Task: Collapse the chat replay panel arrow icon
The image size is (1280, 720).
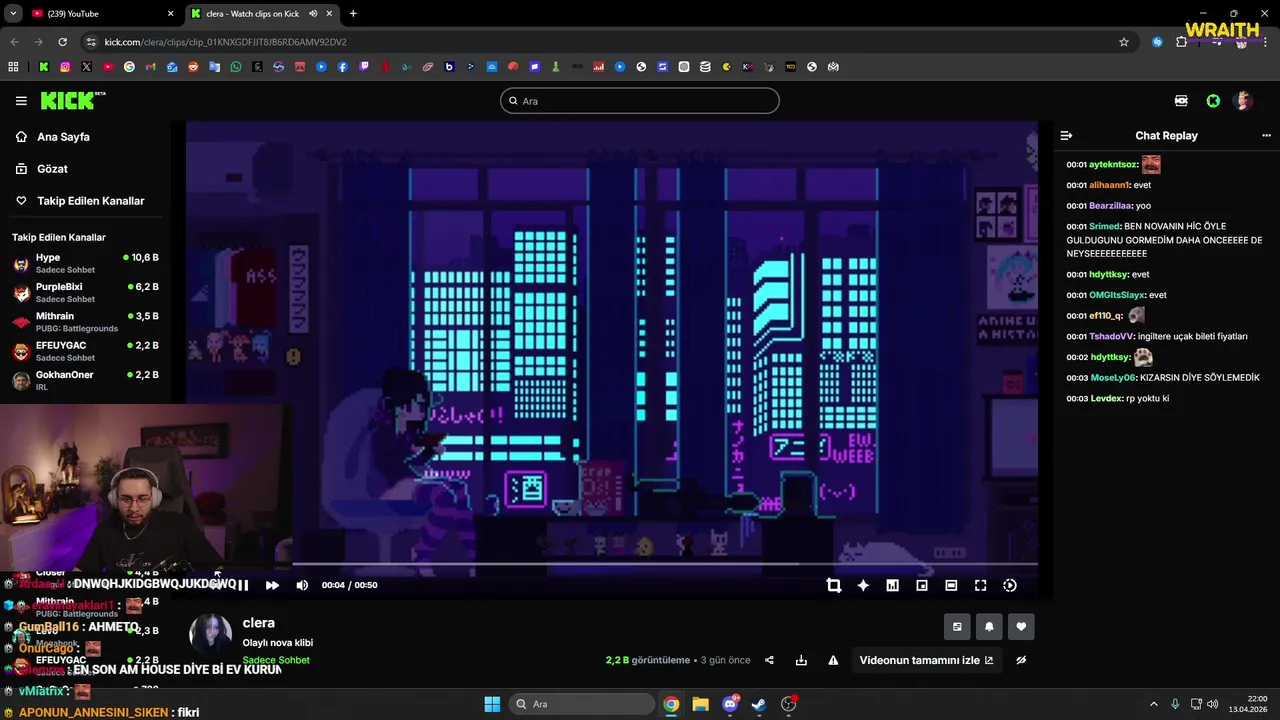Action: [1066, 135]
